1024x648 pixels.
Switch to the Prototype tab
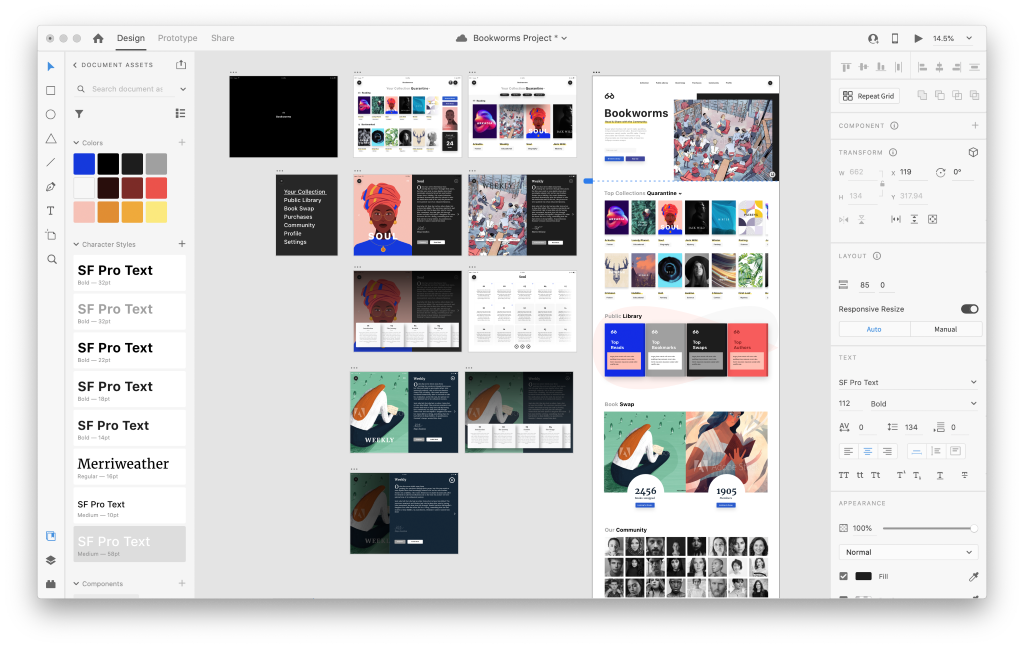click(177, 38)
